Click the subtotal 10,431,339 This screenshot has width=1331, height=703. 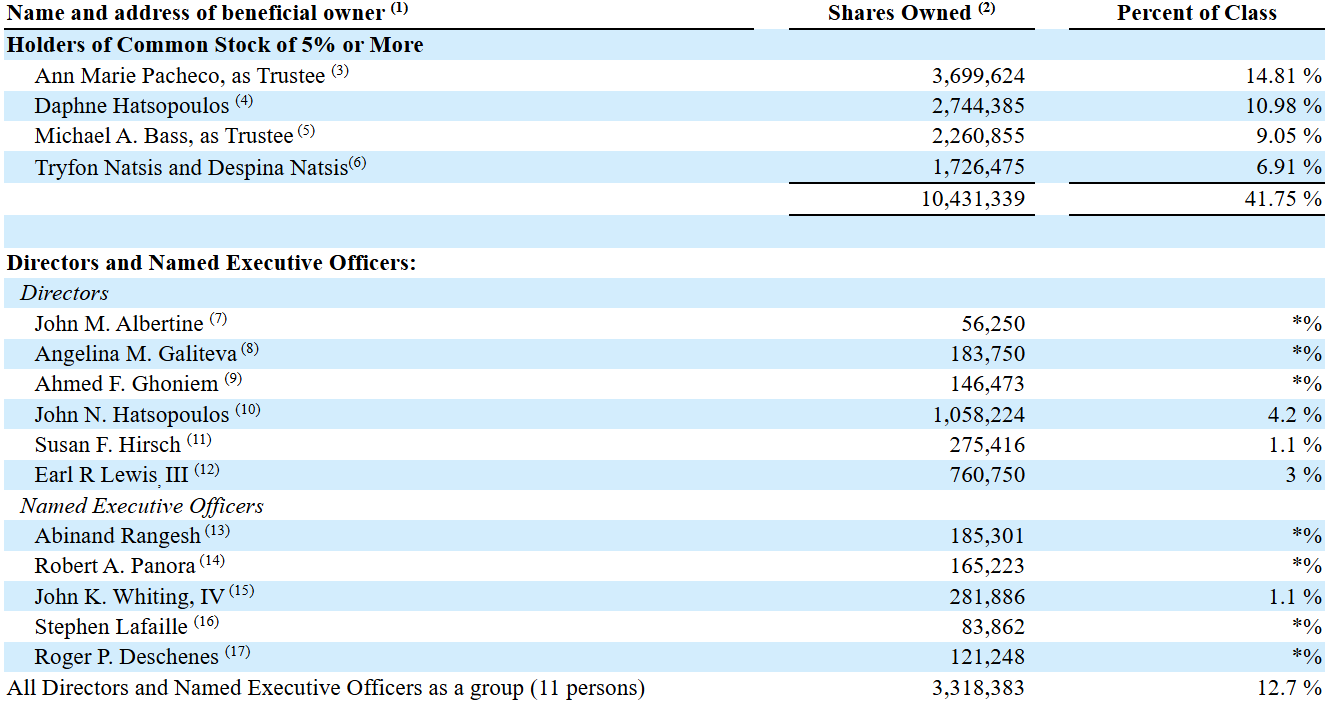click(973, 199)
